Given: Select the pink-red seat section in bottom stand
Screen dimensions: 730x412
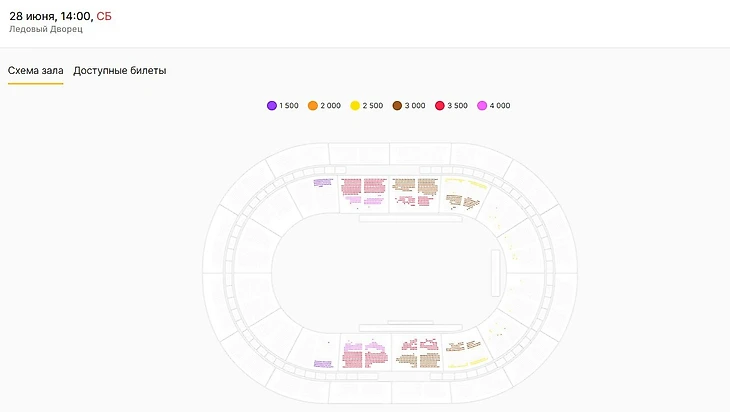Looking at the screenshot, I should click(364, 355).
